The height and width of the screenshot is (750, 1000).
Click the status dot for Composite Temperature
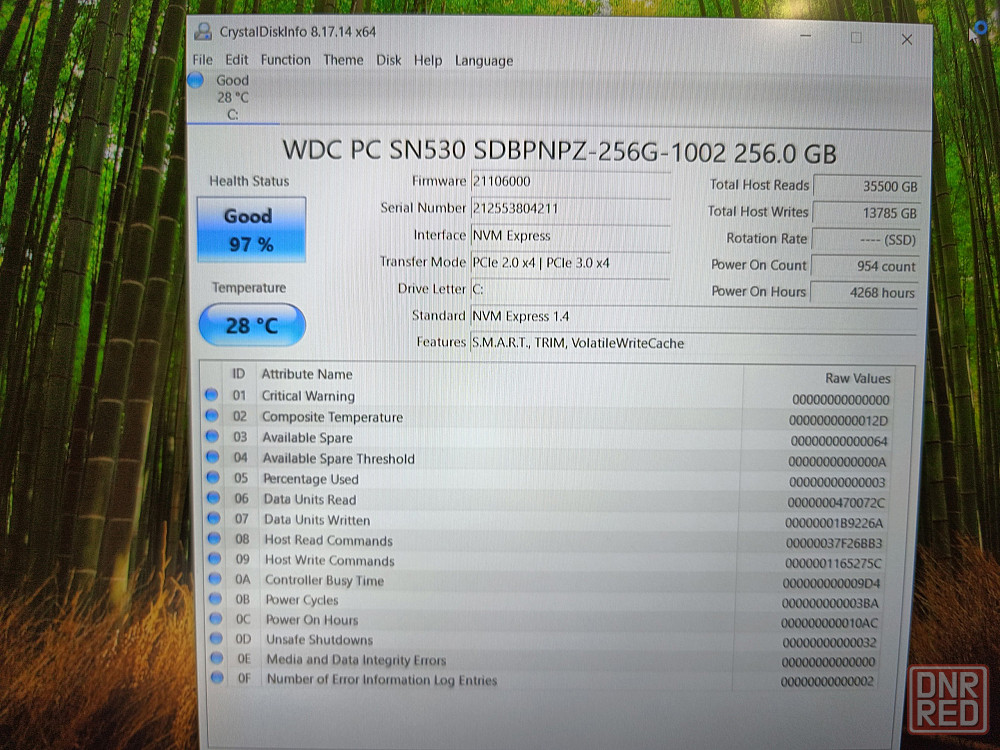coord(212,416)
